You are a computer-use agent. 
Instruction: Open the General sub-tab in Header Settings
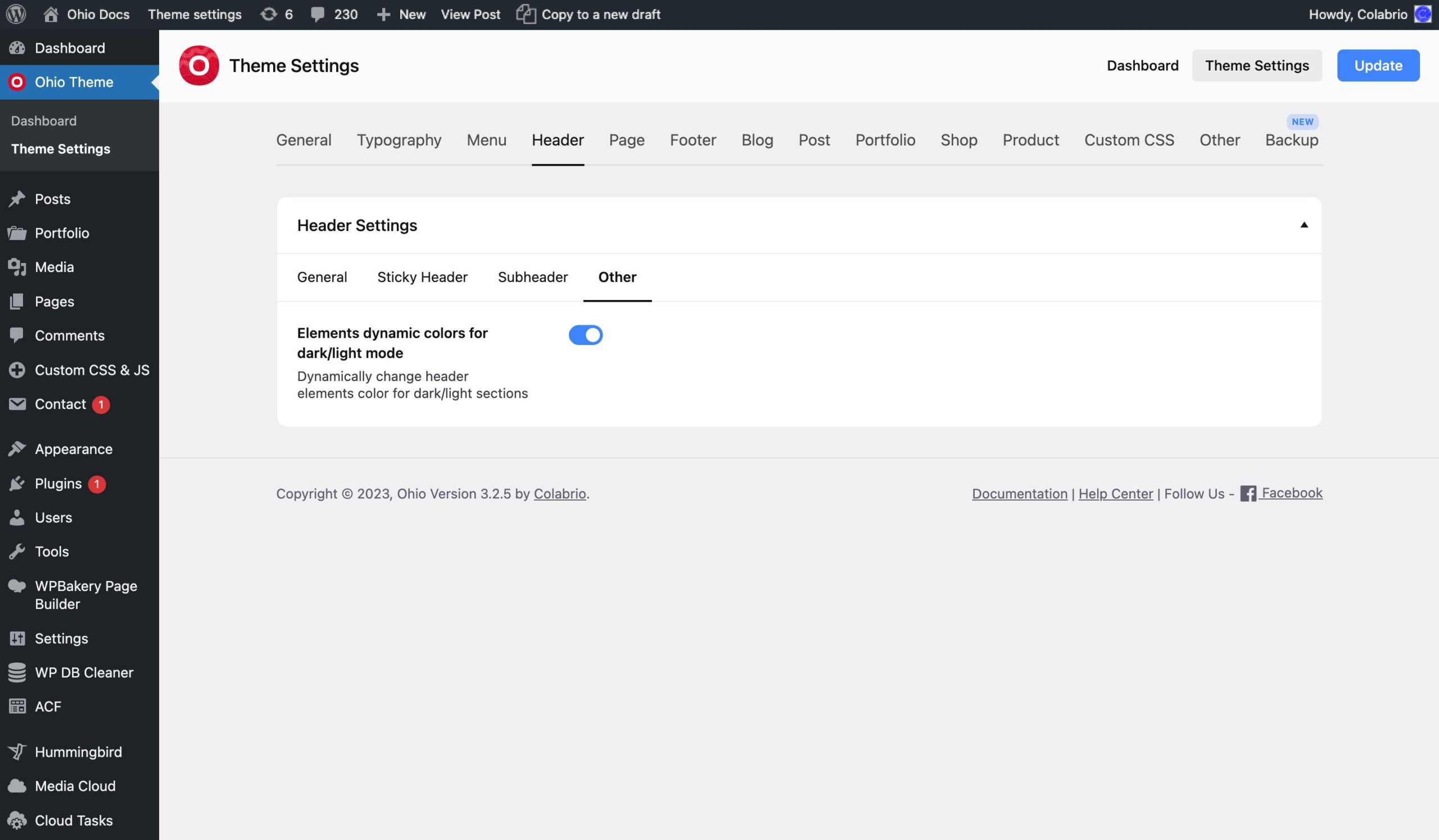pos(322,278)
